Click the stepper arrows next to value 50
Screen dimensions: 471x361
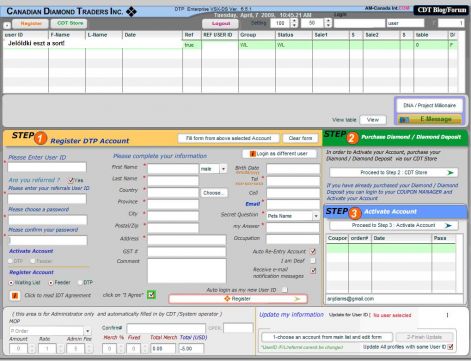pos(328,23)
